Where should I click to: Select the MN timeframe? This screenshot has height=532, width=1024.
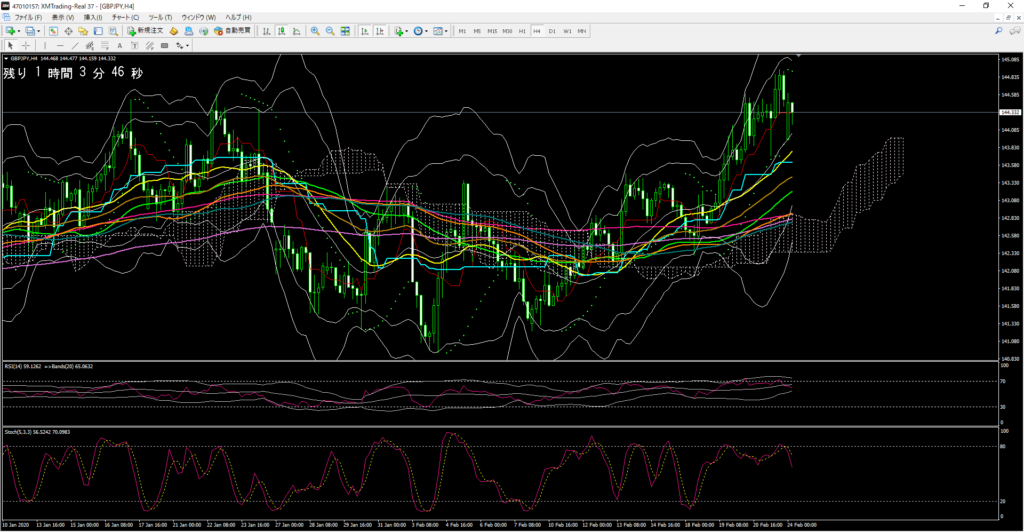point(582,31)
